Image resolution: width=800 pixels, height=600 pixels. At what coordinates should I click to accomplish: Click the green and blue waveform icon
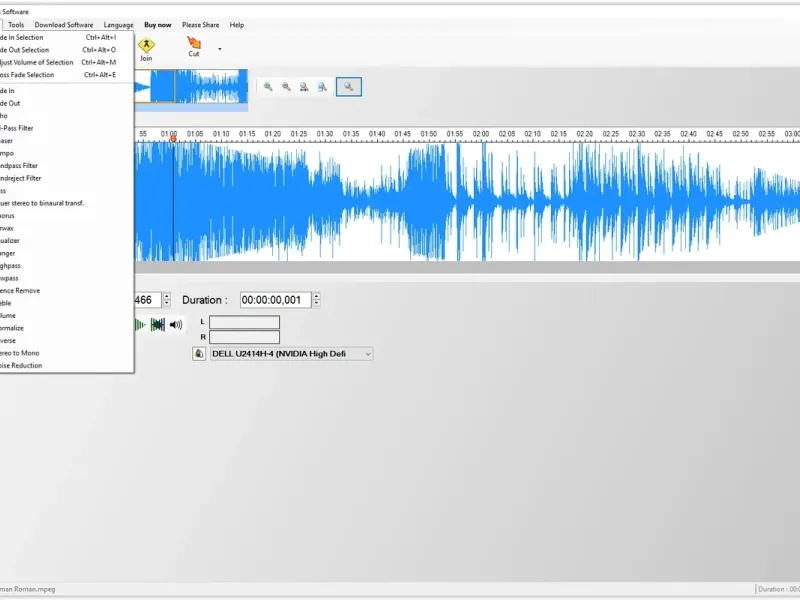158,324
